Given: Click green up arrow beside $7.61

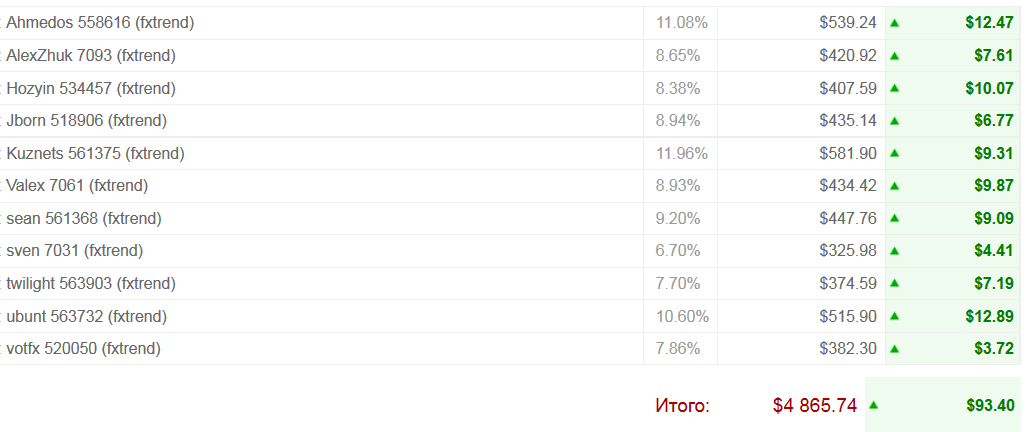Looking at the screenshot, I should [x=894, y=55].
